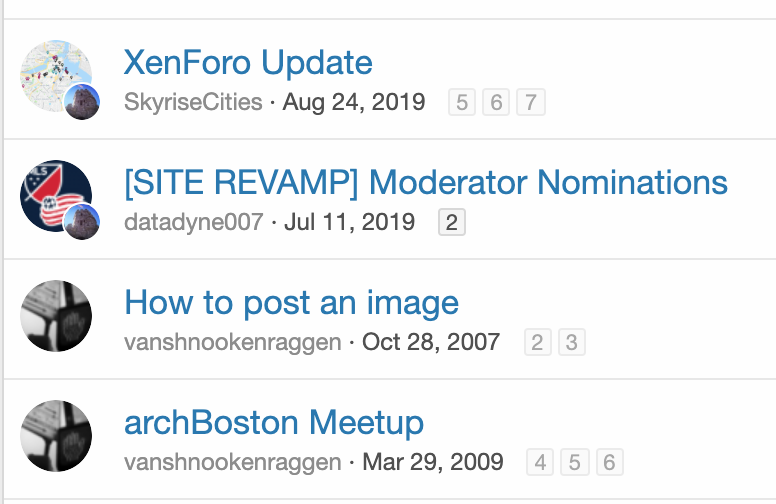Go to page 5 of XenForo Update
This screenshot has width=776, height=504.
[462, 102]
